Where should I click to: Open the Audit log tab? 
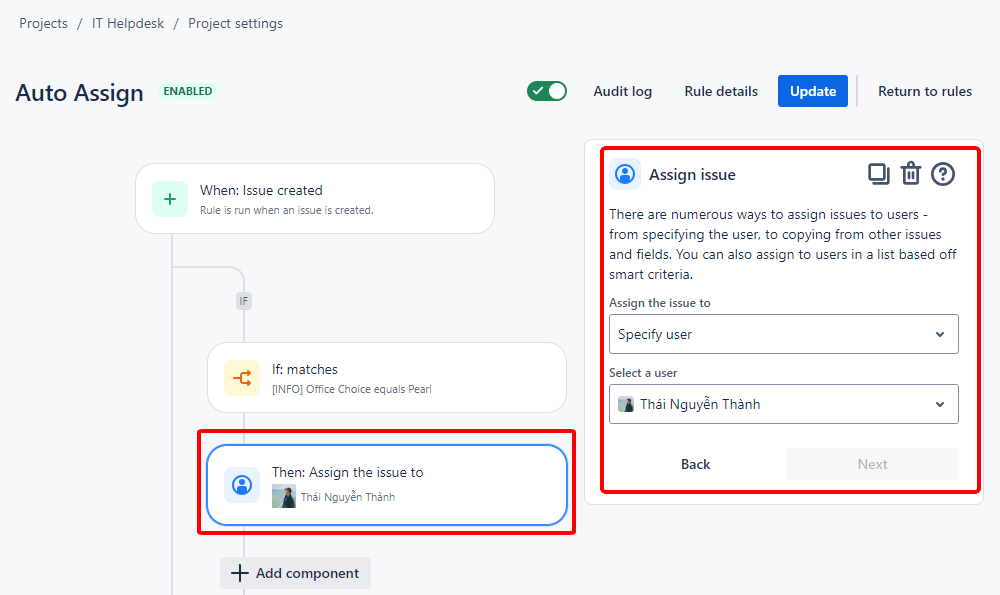coord(622,91)
